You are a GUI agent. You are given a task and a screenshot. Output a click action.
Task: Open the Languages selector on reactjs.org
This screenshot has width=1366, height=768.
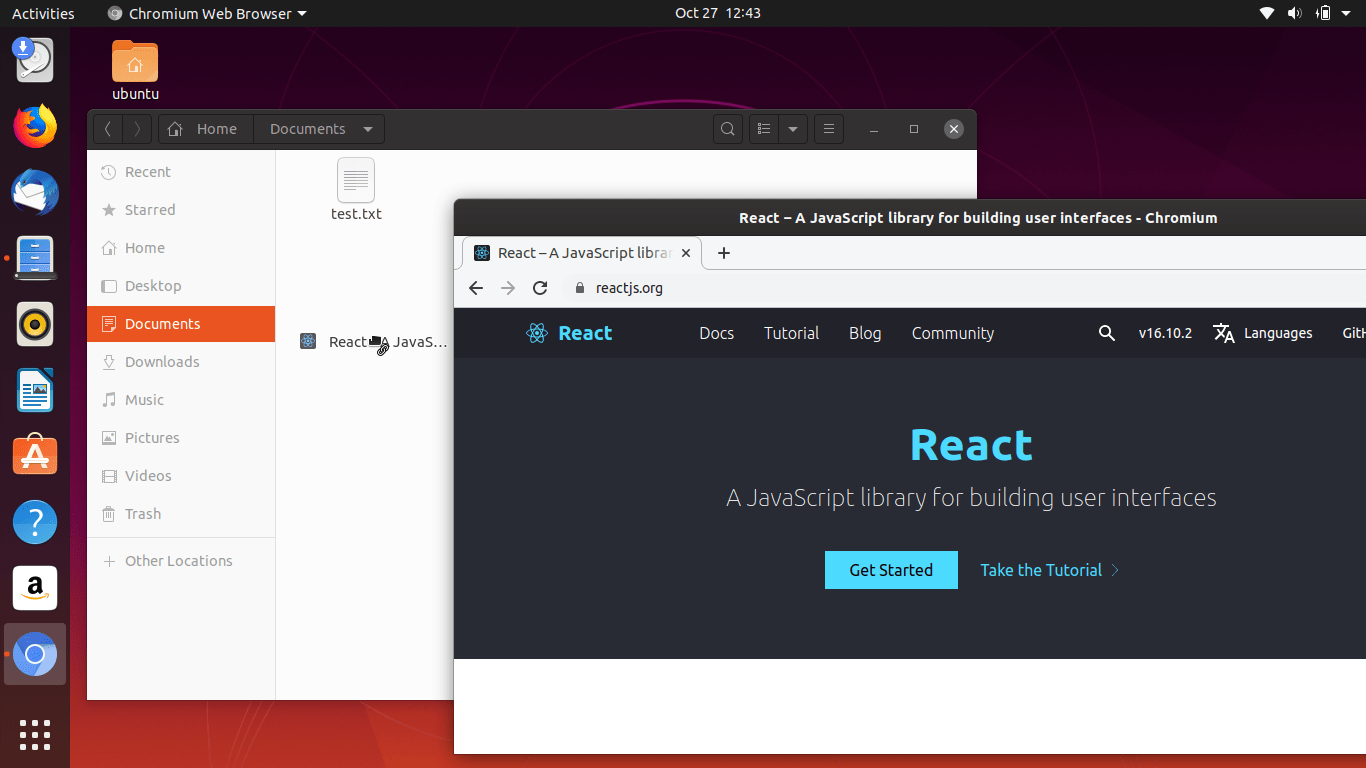1263,333
